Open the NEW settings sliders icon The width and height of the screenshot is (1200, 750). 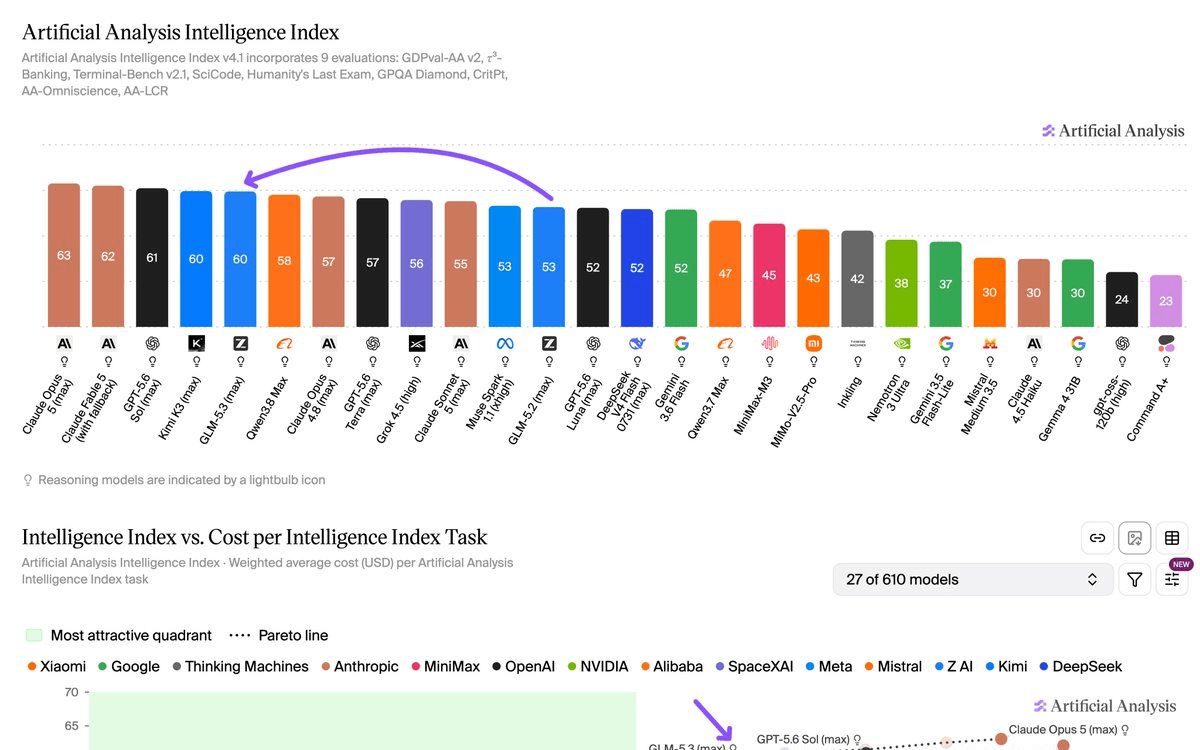[x=1172, y=579]
